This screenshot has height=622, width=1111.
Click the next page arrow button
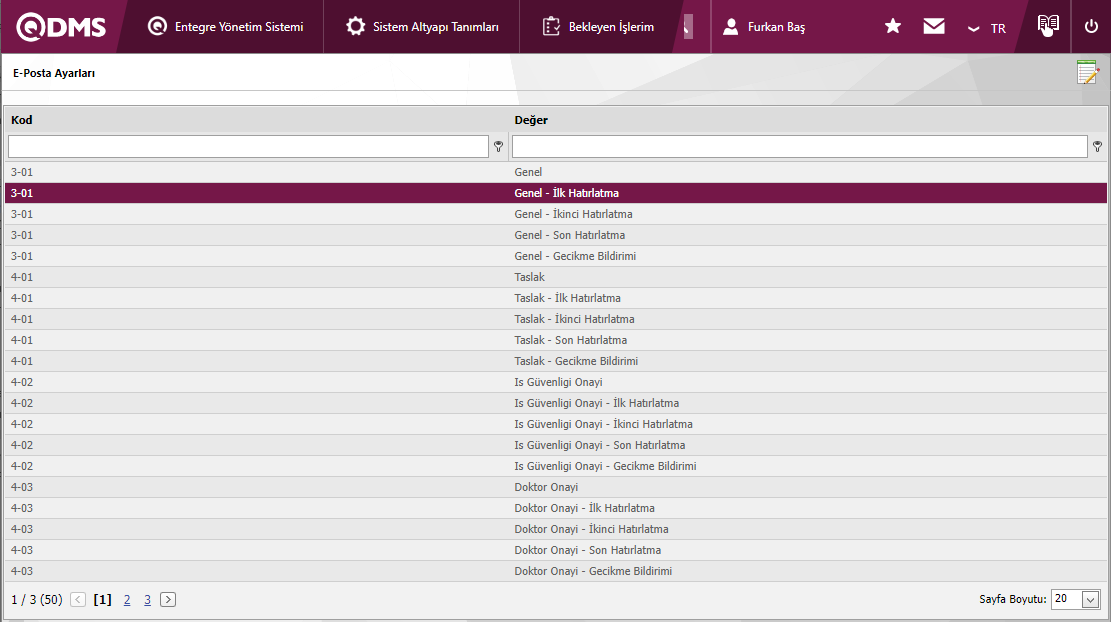pos(168,600)
